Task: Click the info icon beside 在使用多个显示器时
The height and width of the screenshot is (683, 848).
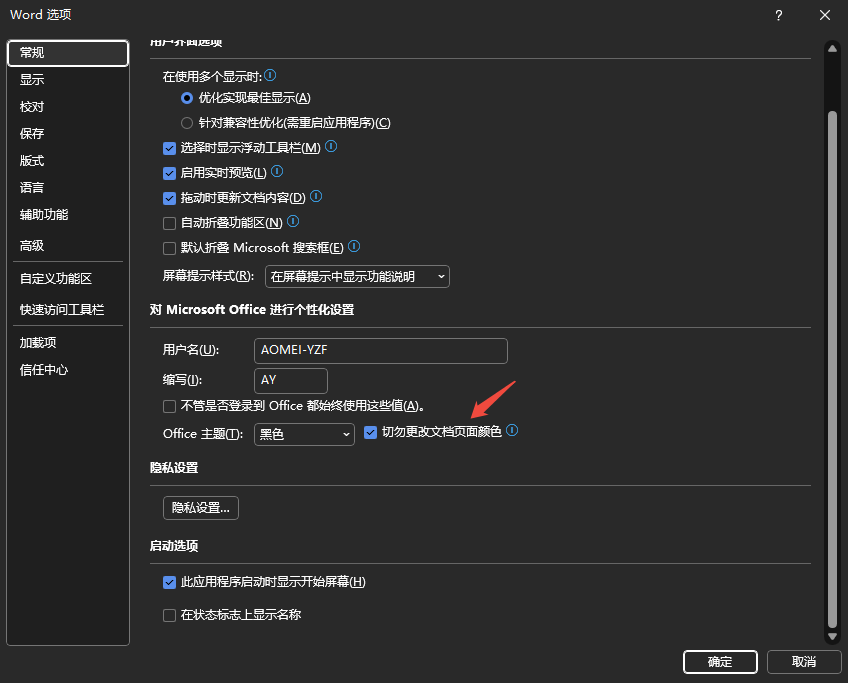Action: click(x=268, y=76)
